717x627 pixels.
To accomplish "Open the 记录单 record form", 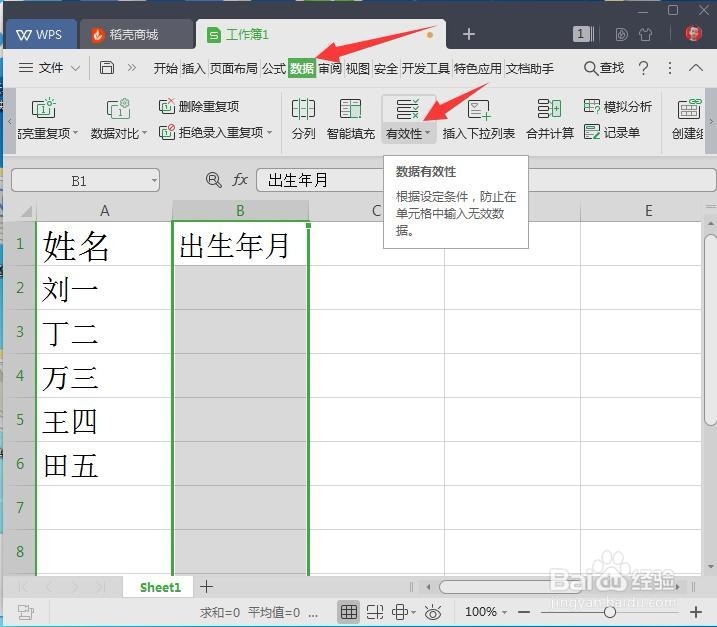I will pyautogui.click(x=611, y=133).
